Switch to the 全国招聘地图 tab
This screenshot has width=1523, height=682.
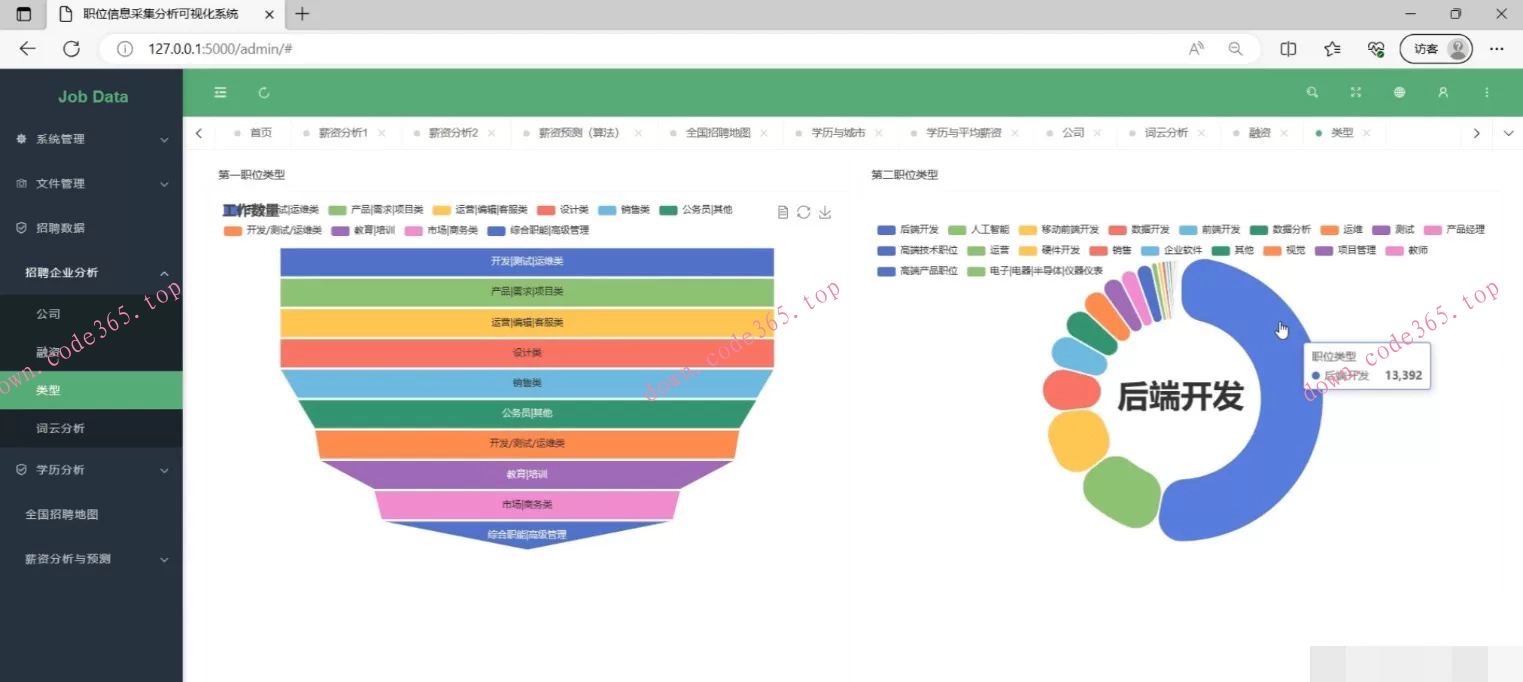pos(717,133)
